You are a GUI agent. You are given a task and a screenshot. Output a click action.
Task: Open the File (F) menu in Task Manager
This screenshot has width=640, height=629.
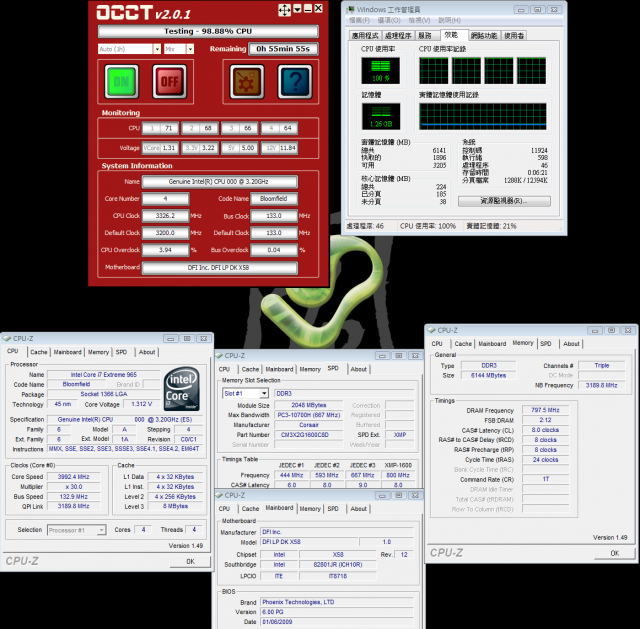[360, 20]
